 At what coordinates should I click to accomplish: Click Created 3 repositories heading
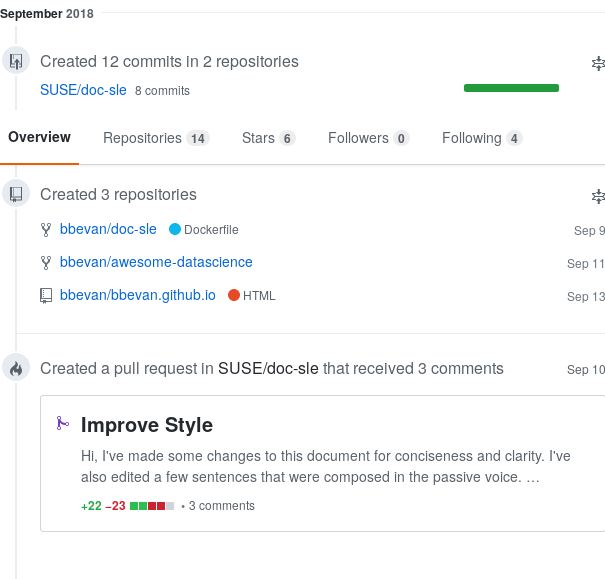point(118,194)
